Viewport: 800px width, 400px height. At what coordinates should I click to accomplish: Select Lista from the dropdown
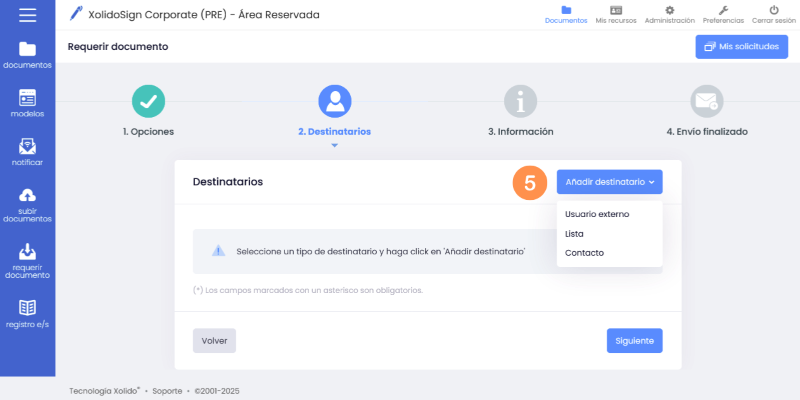574,234
